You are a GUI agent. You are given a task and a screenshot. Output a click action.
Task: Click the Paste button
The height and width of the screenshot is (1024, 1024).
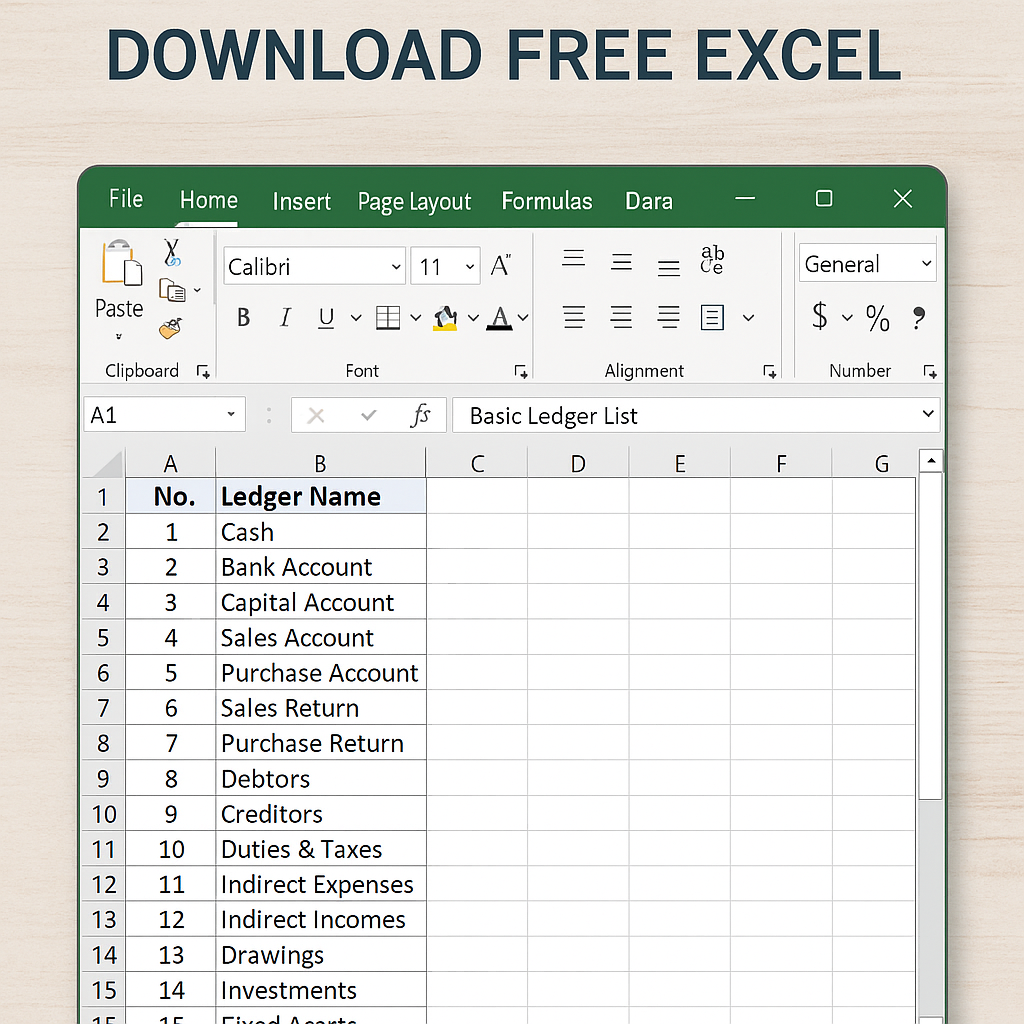pyautogui.click(x=119, y=285)
